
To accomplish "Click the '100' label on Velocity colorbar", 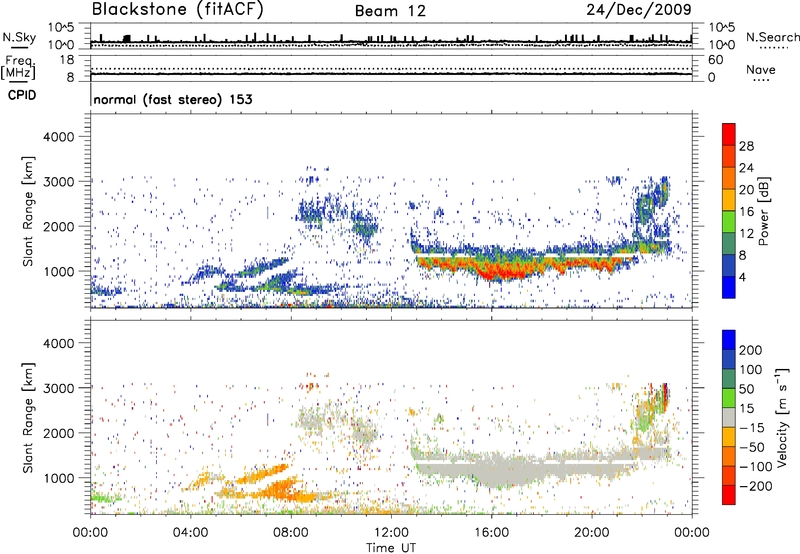I will 751,370.
